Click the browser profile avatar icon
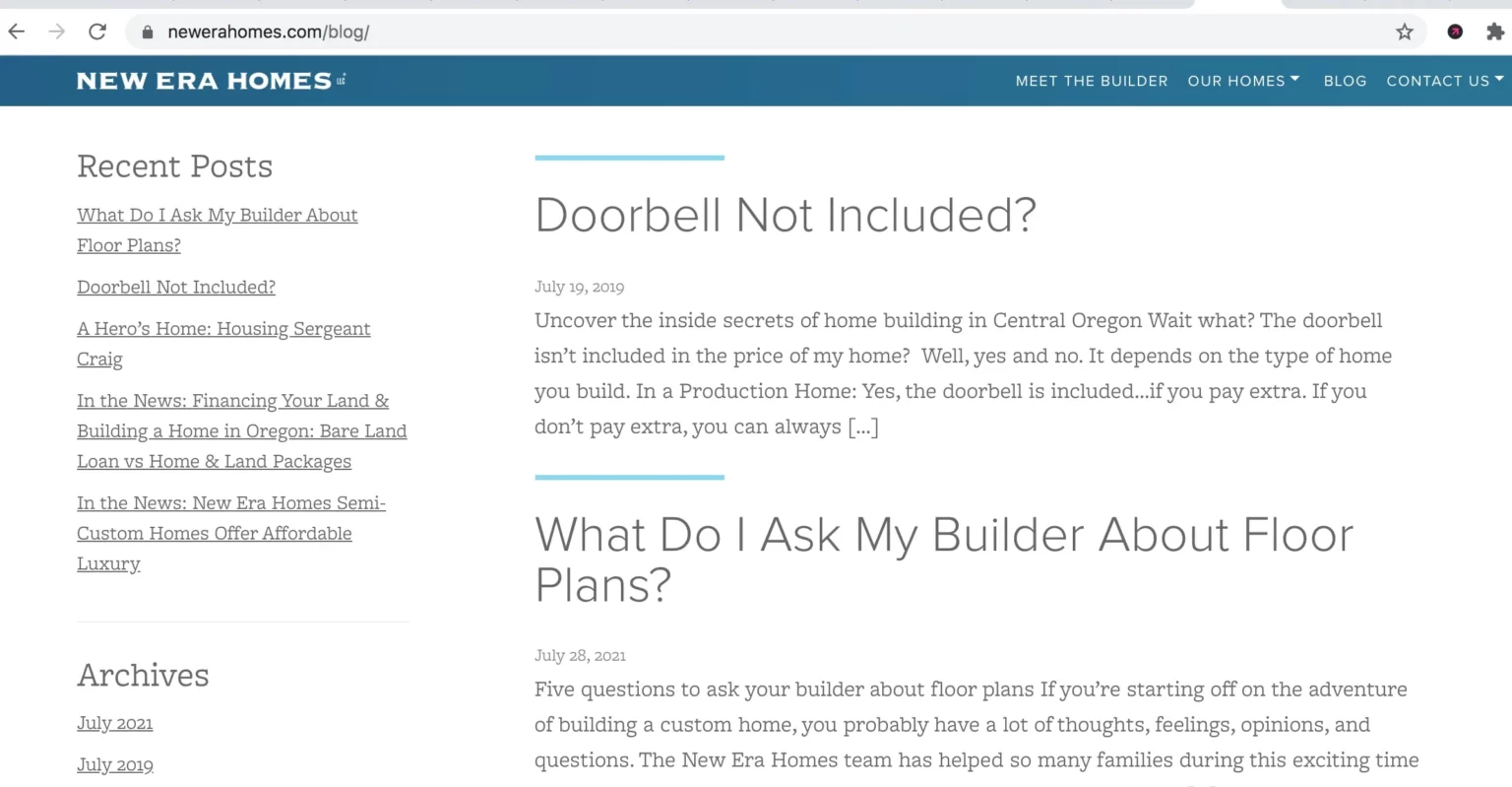Image resolution: width=1512 pixels, height=787 pixels. [x=1454, y=32]
